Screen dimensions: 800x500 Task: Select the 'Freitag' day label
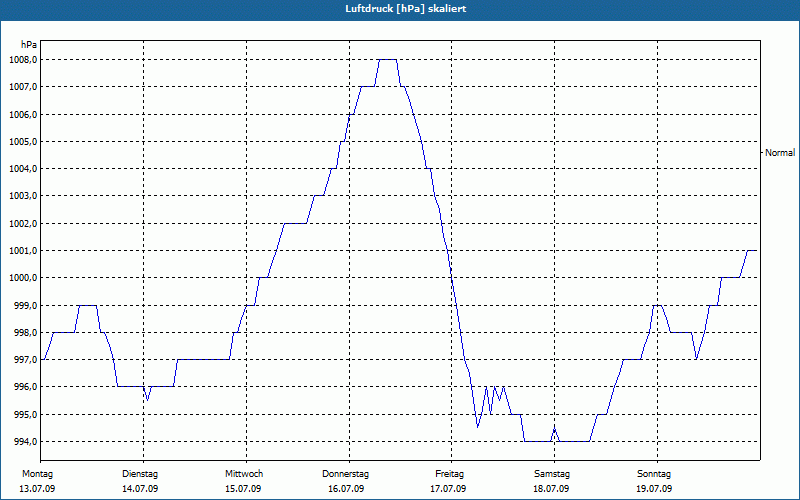(x=449, y=474)
